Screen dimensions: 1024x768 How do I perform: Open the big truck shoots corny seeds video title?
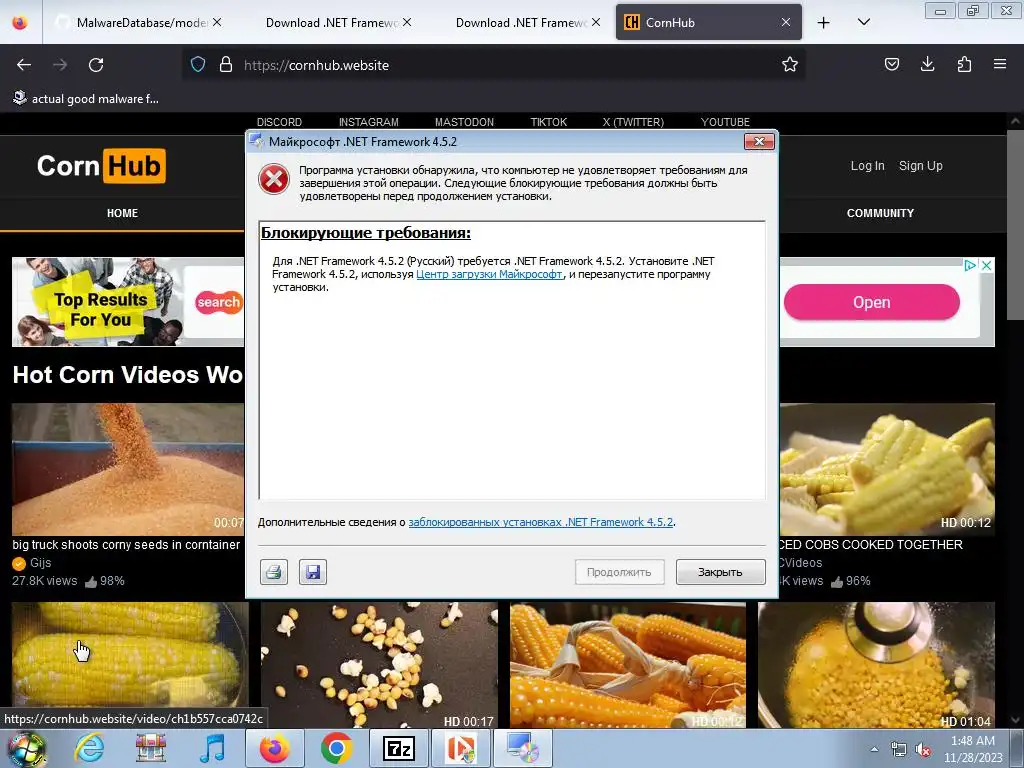[126, 545]
